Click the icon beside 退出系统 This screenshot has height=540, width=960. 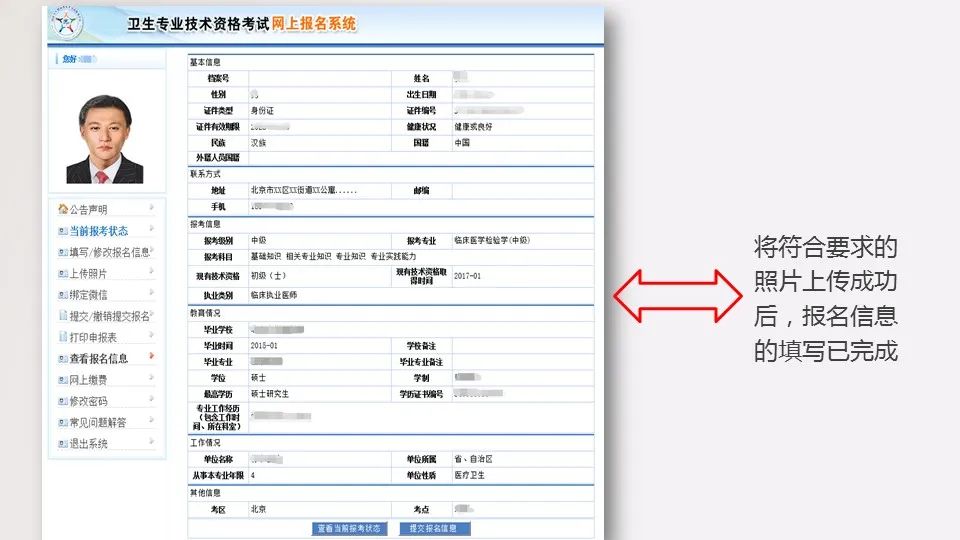pyautogui.click(x=63, y=444)
